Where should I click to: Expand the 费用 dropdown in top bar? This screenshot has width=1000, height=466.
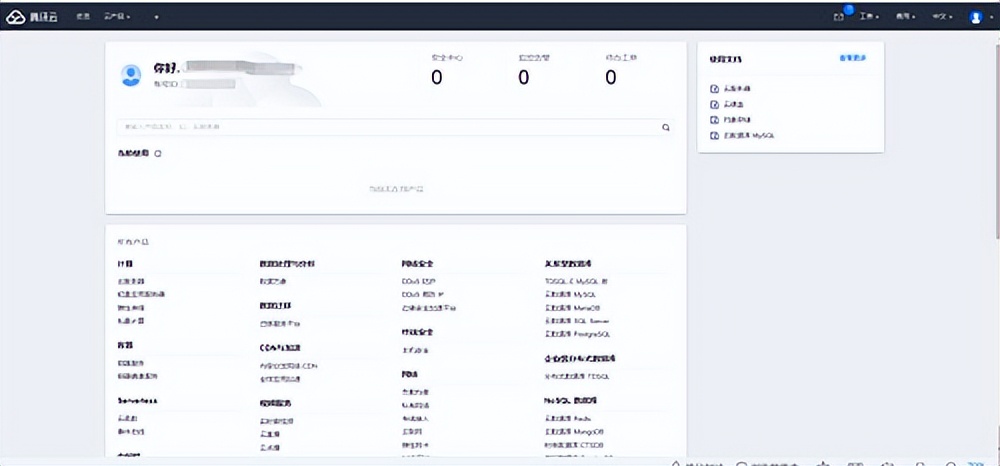click(906, 17)
